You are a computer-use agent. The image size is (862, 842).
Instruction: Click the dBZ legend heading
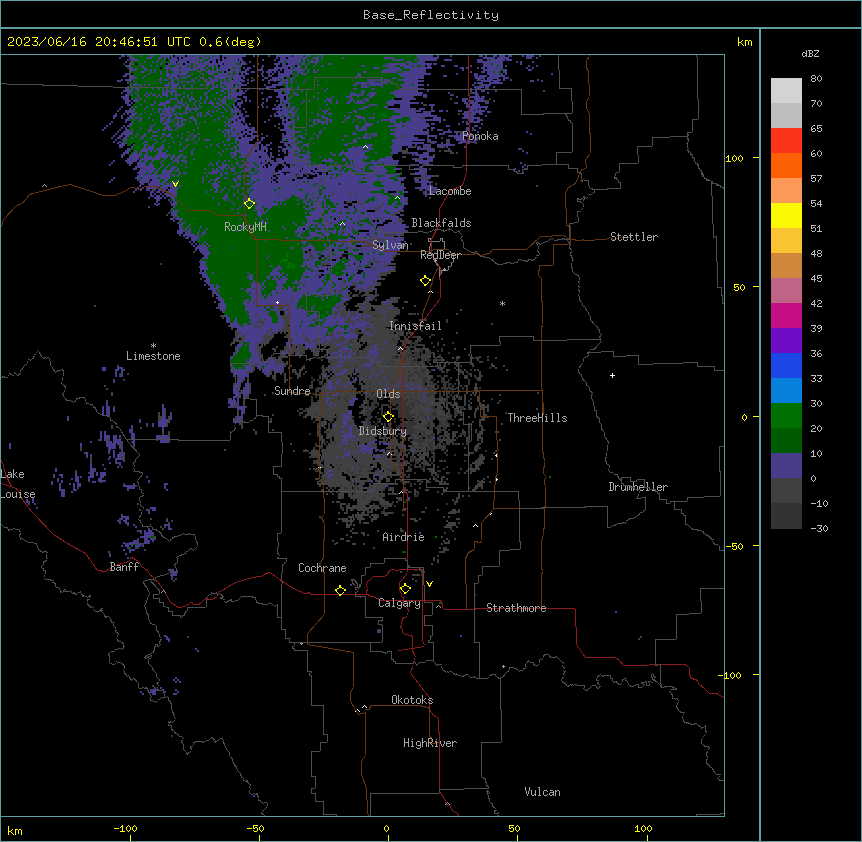[810, 54]
